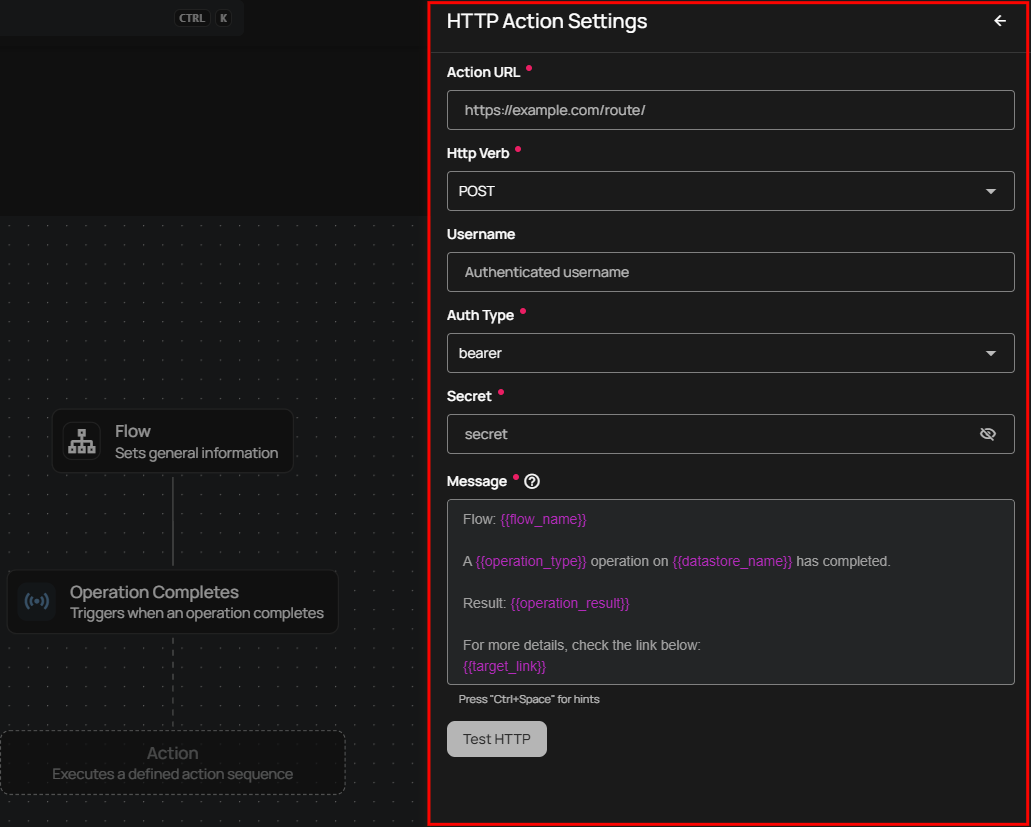
Task: Click into the Username text field
Action: pos(730,272)
